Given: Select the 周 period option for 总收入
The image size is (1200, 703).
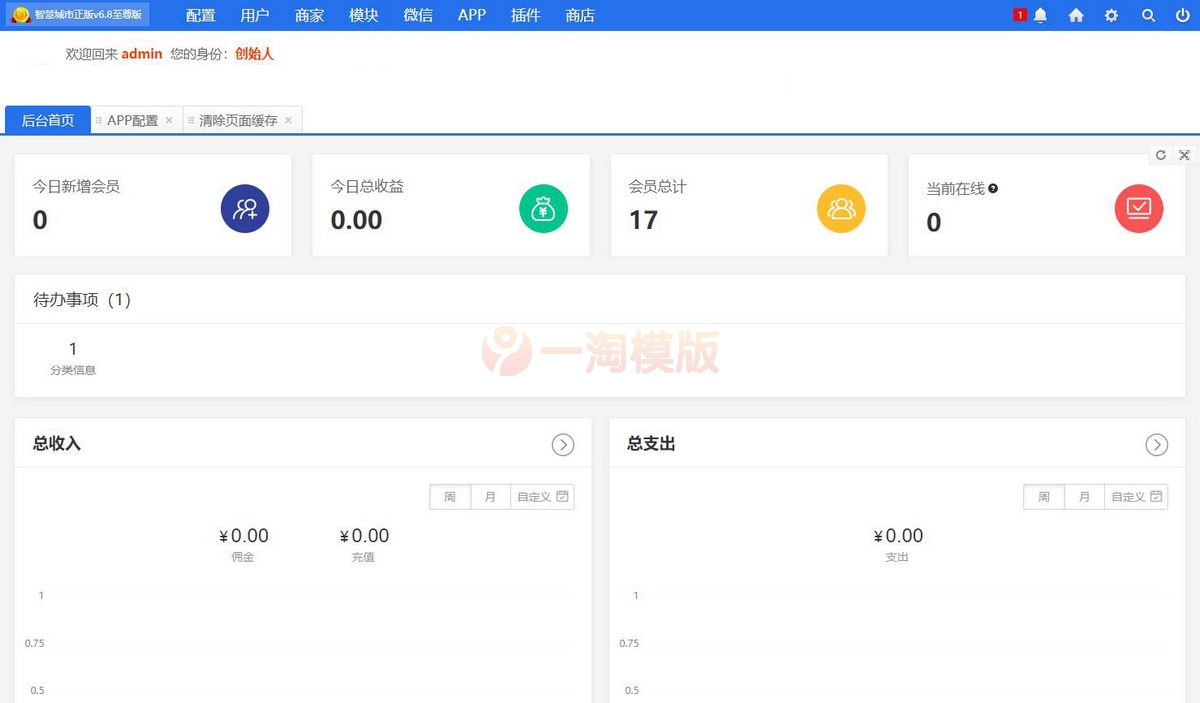Looking at the screenshot, I should click(x=449, y=496).
